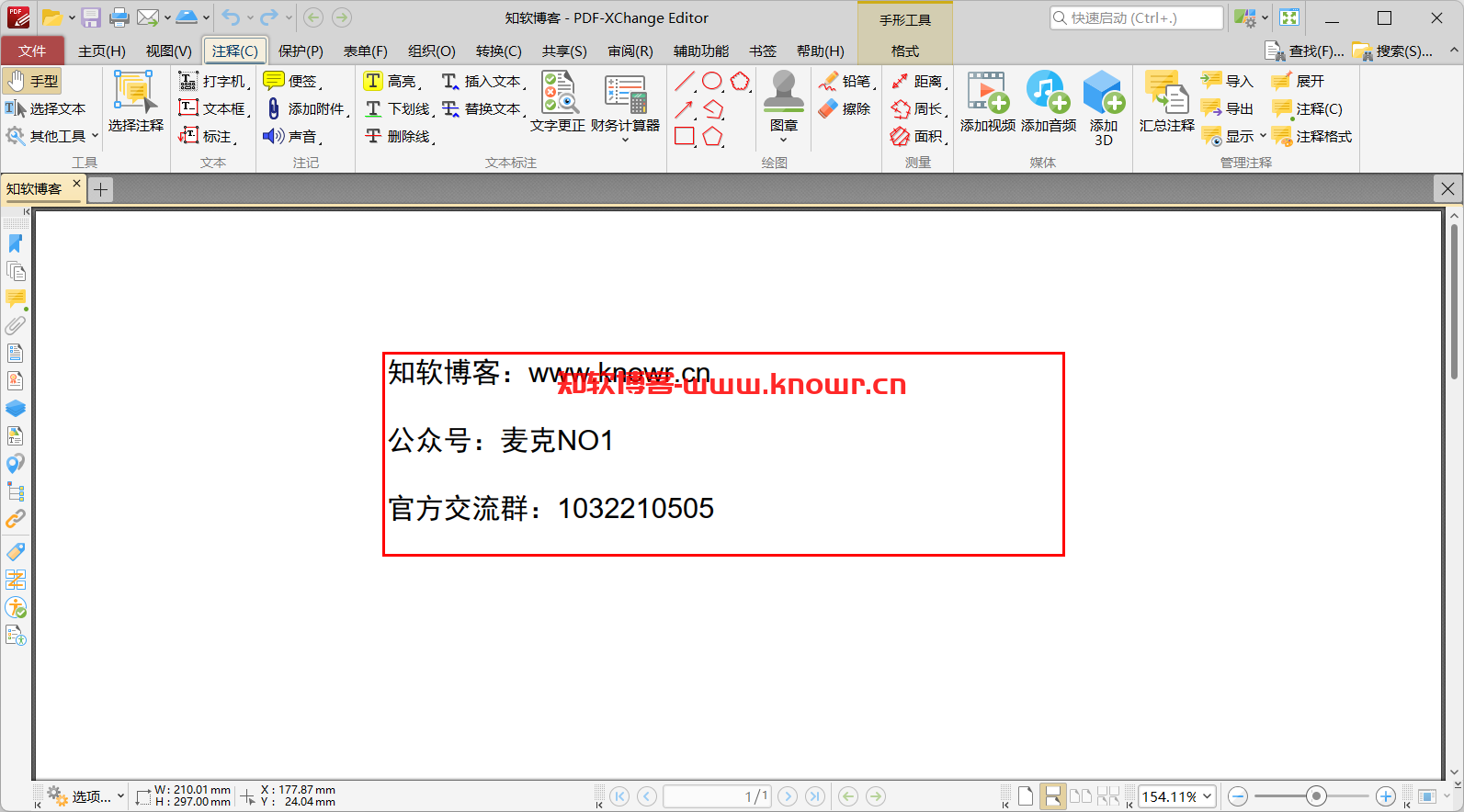The image size is (1464, 812).
Task: Open the Options dropdown in status bar
Action: [85, 796]
